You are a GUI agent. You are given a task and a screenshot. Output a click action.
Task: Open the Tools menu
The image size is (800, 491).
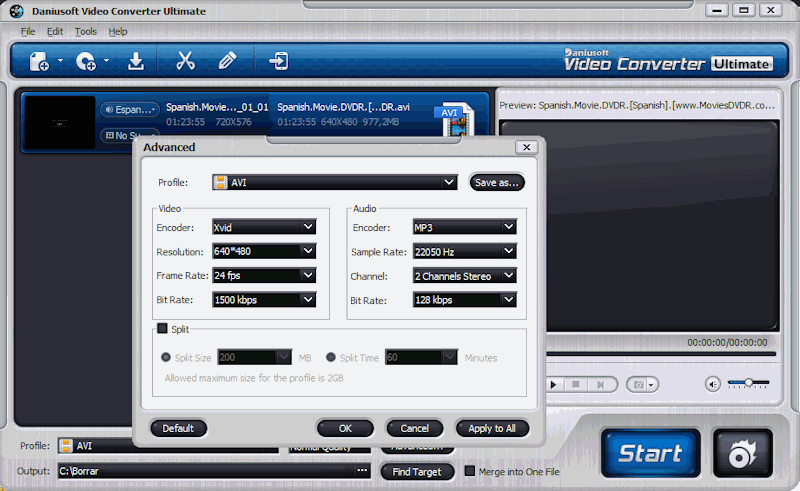(x=85, y=32)
